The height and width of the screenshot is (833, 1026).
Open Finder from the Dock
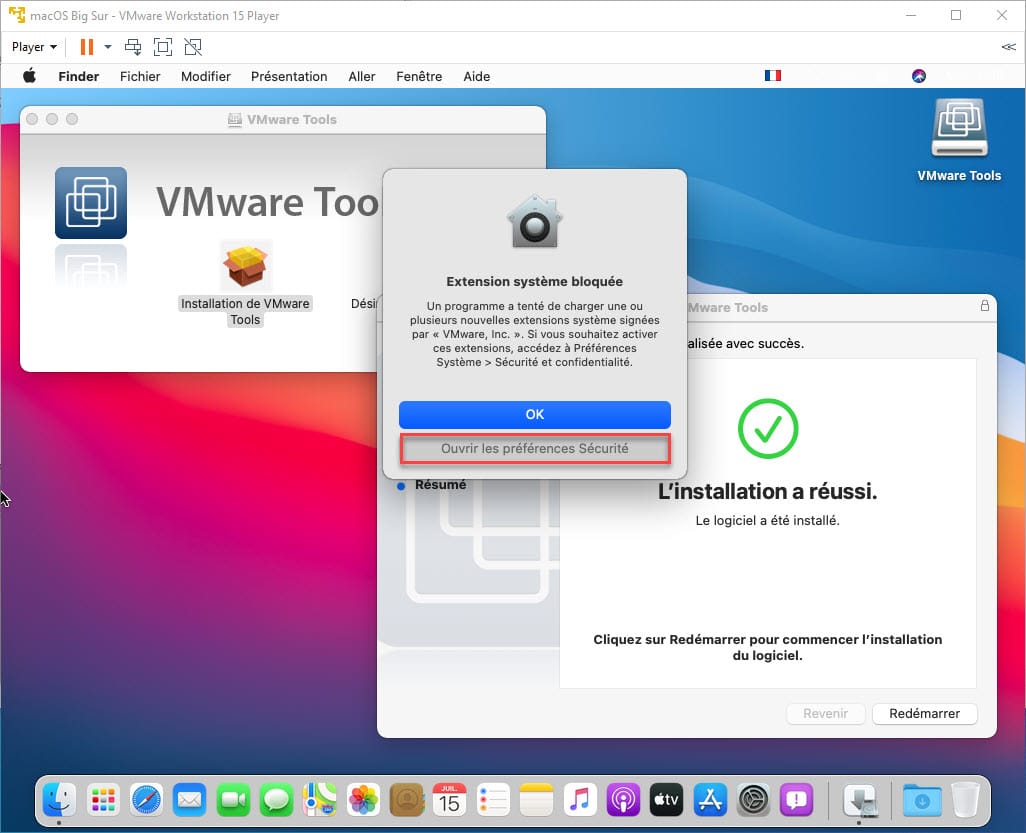point(60,800)
